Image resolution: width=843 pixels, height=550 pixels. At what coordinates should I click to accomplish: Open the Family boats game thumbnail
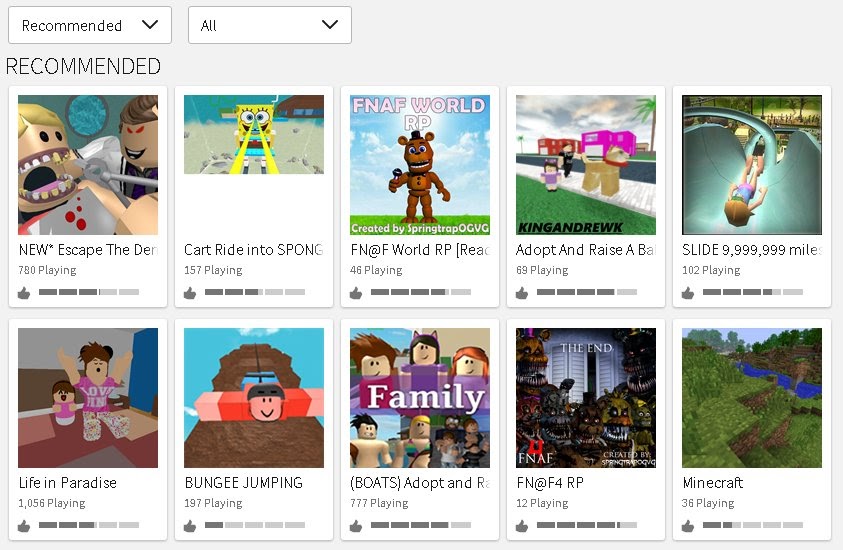(420, 398)
